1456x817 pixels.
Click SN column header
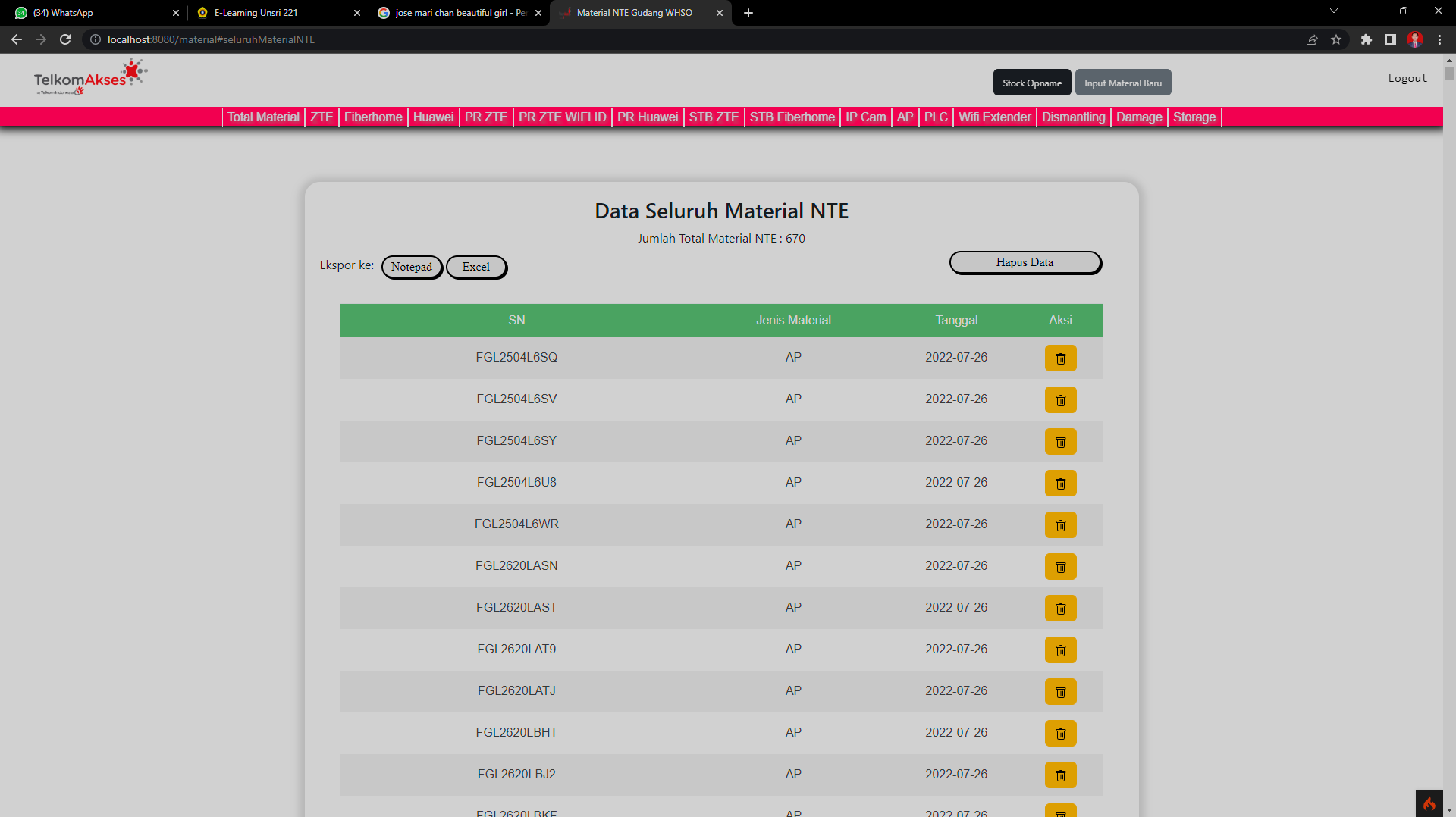[x=516, y=321]
